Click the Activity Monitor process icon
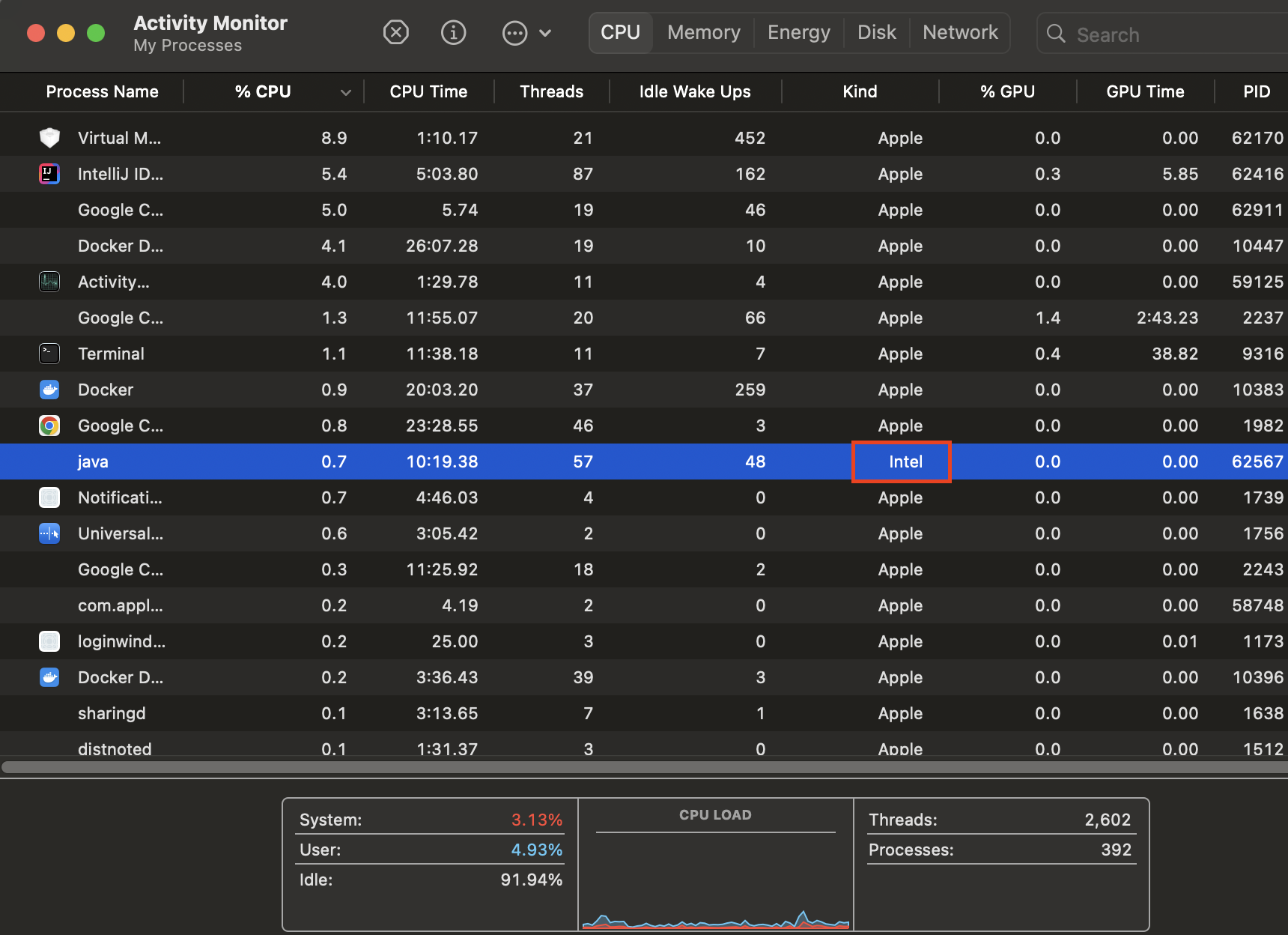1288x935 pixels. [49, 282]
